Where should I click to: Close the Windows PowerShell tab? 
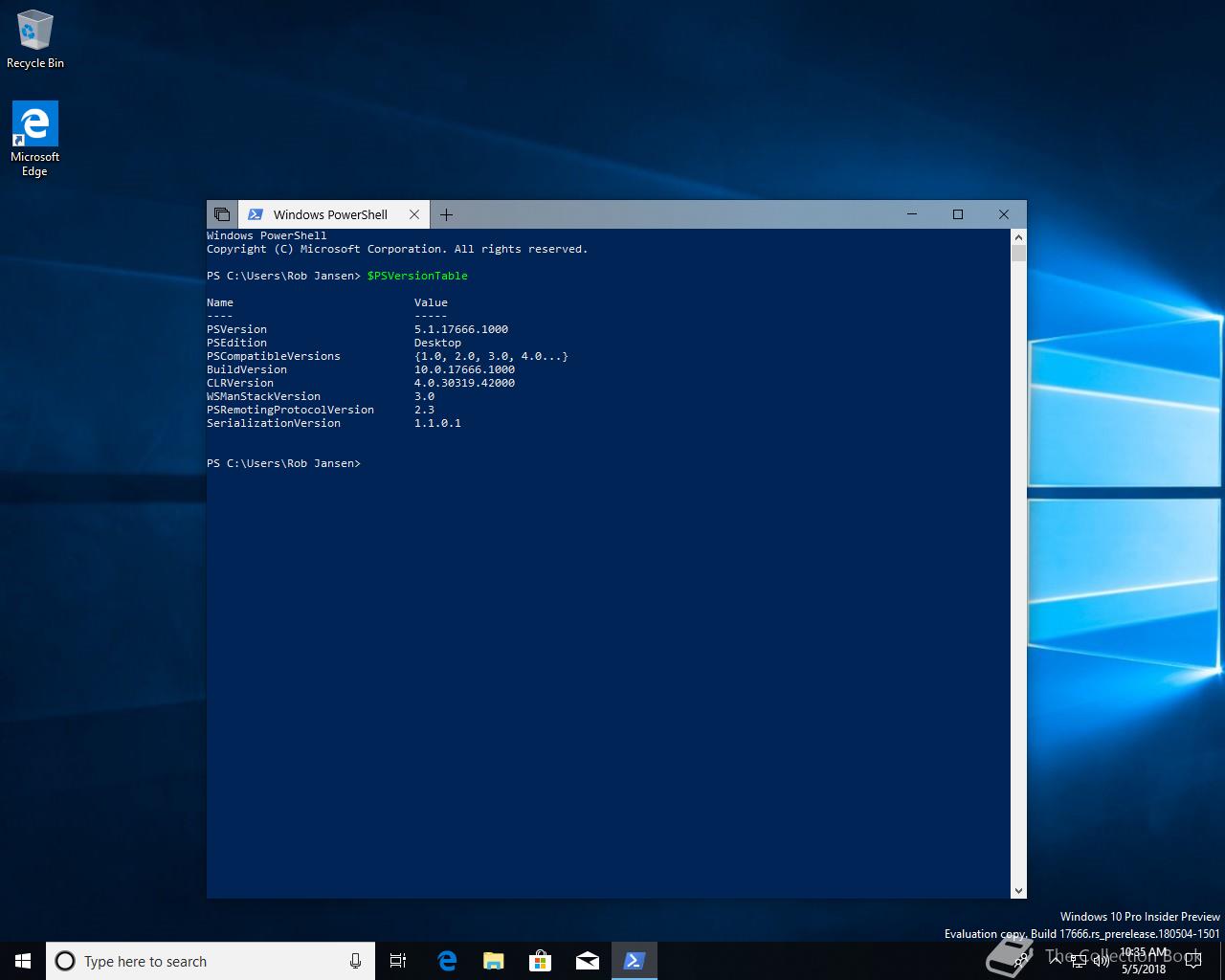click(414, 214)
